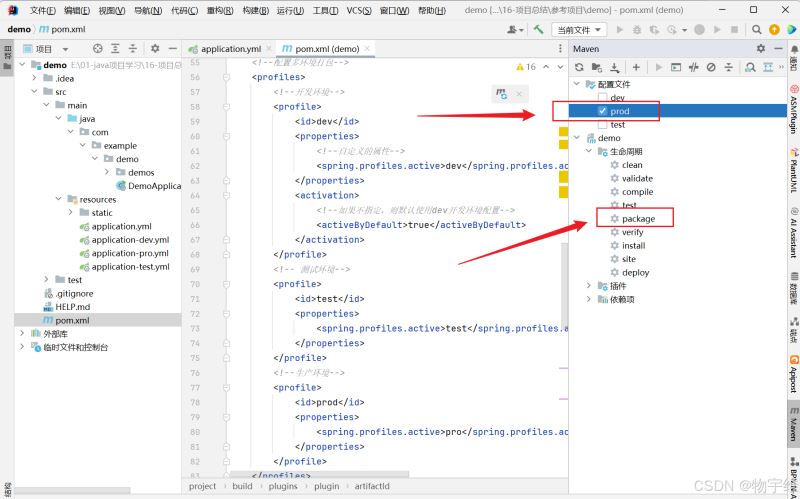The image size is (800, 499).
Task: Open Maven panel settings gear
Action: [x=761, y=48]
